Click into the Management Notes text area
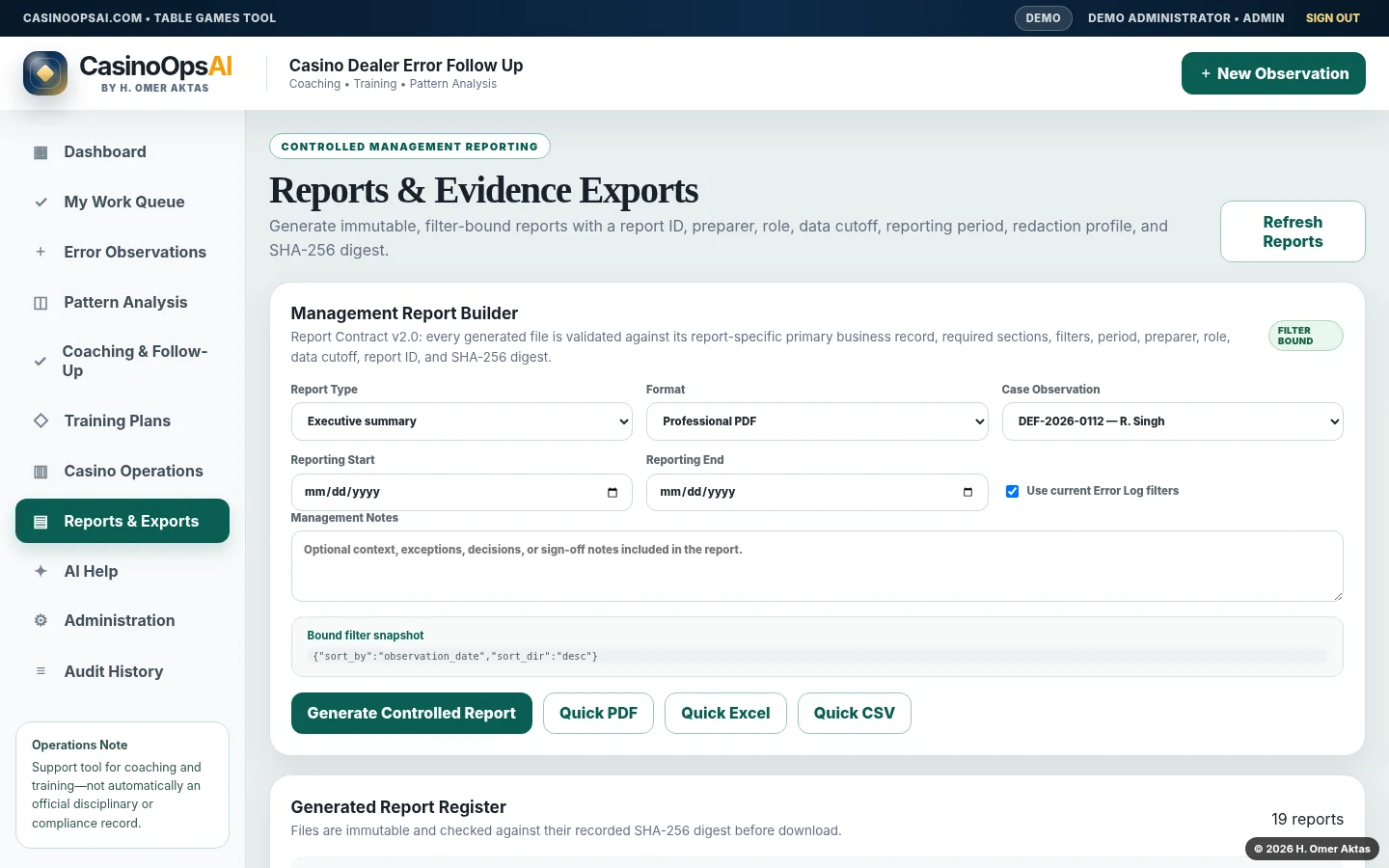 [x=817, y=566]
